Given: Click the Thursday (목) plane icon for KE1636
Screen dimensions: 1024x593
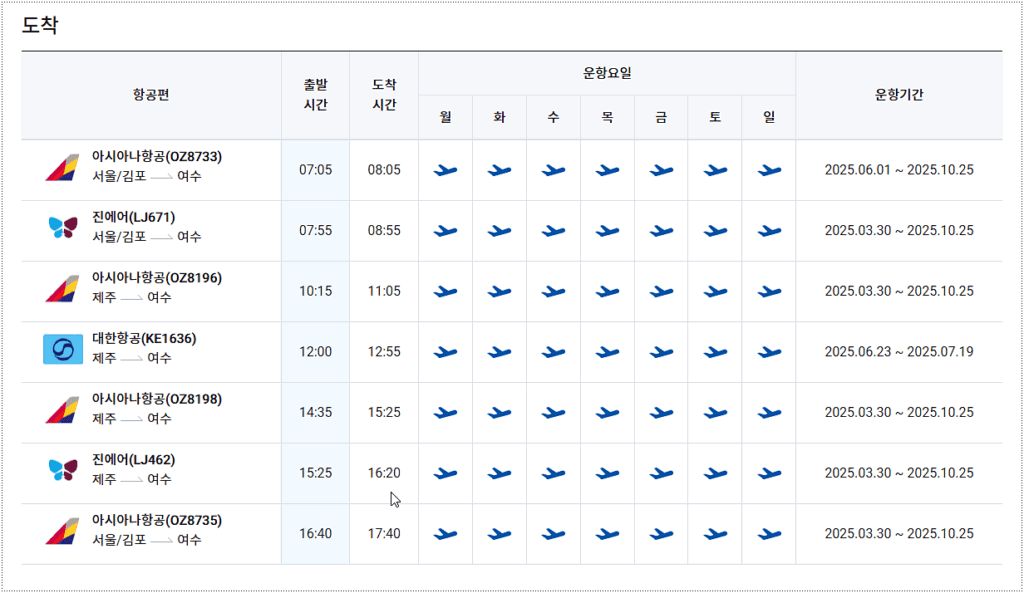Looking at the screenshot, I should tap(607, 353).
